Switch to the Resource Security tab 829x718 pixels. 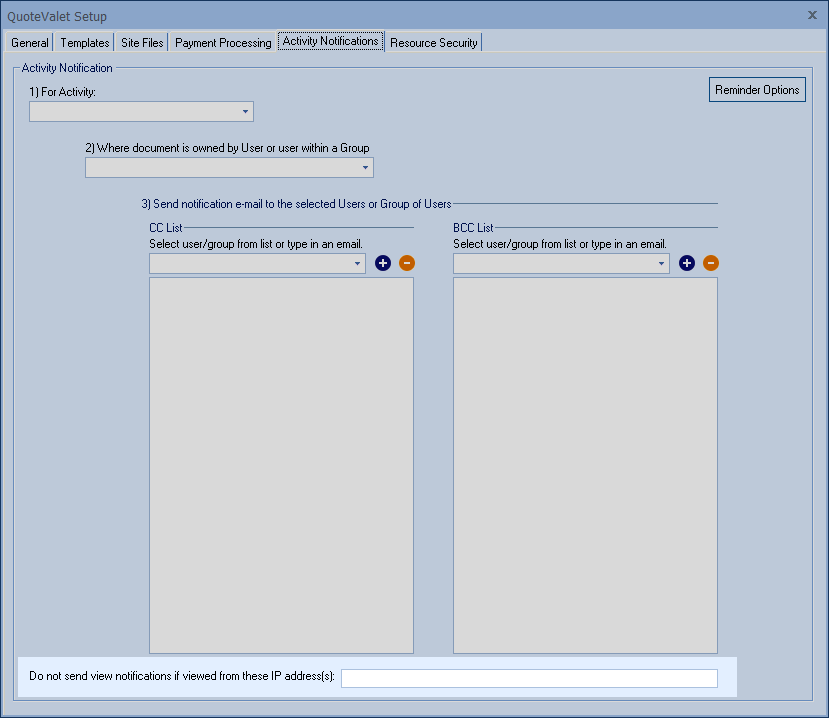(434, 42)
